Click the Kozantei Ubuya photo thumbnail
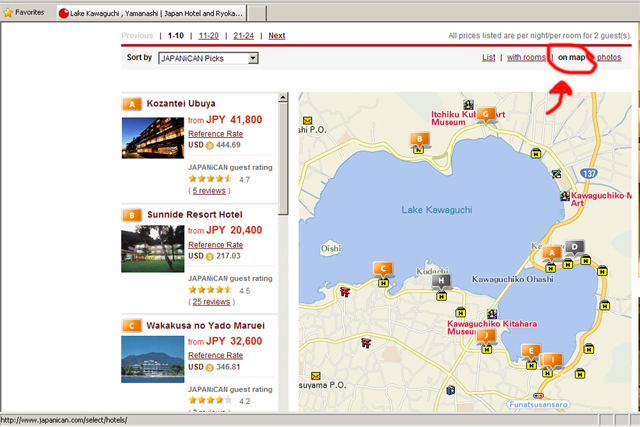The image size is (640, 427). point(153,138)
